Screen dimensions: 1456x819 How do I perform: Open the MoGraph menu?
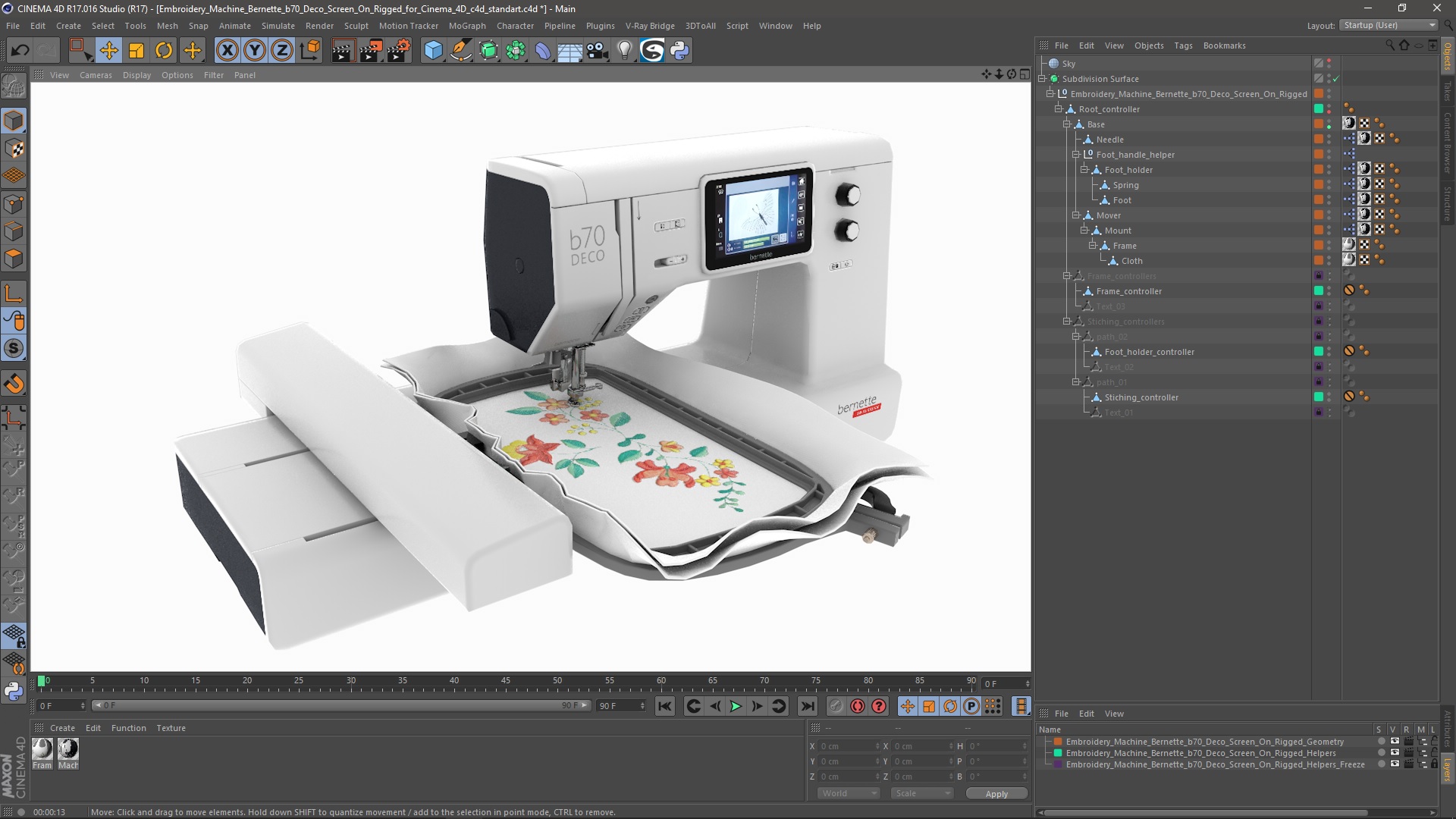[467, 26]
